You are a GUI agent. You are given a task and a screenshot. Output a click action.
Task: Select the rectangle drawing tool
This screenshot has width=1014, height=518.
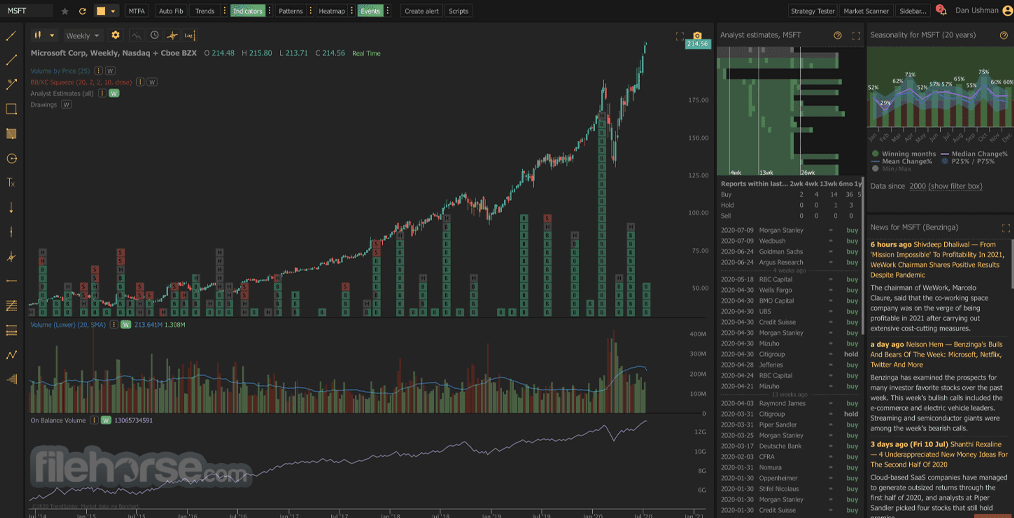click(x=11, y=109)
